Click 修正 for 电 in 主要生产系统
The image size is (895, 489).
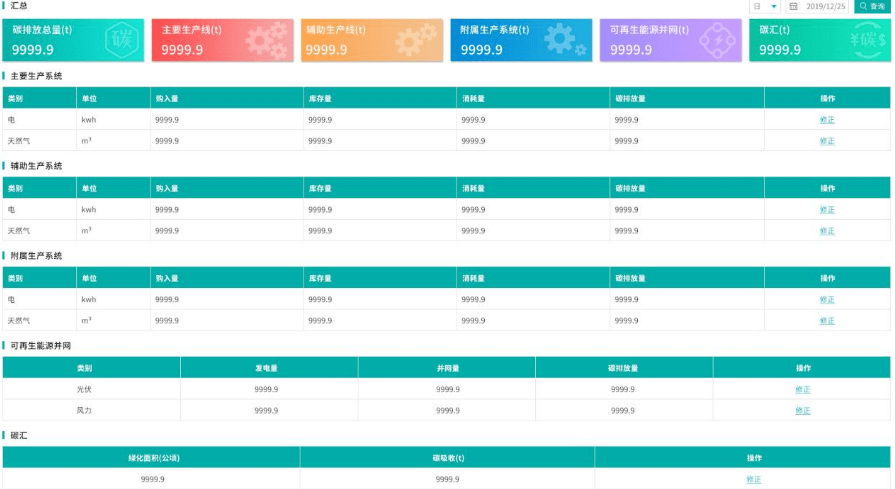coord(827,120)
